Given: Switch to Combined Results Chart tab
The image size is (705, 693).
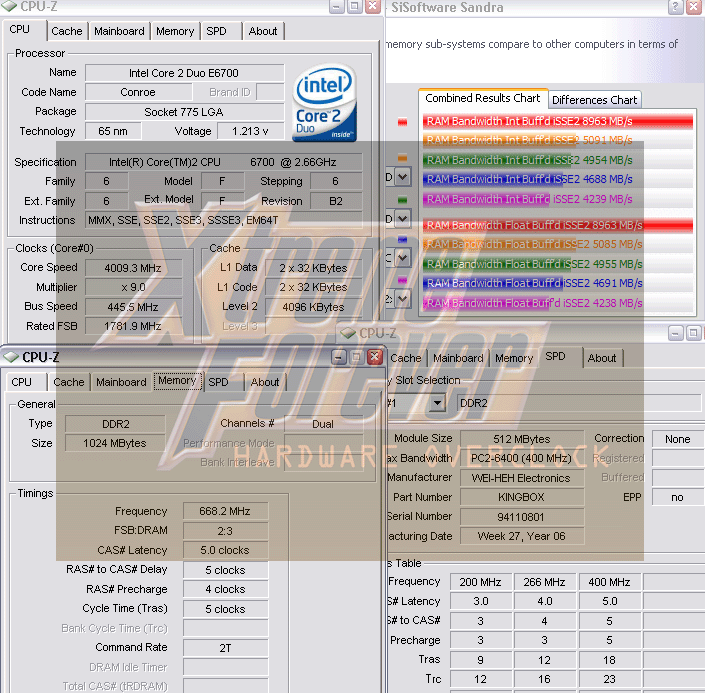Looking at the screenshot, I should coord(482,98).
